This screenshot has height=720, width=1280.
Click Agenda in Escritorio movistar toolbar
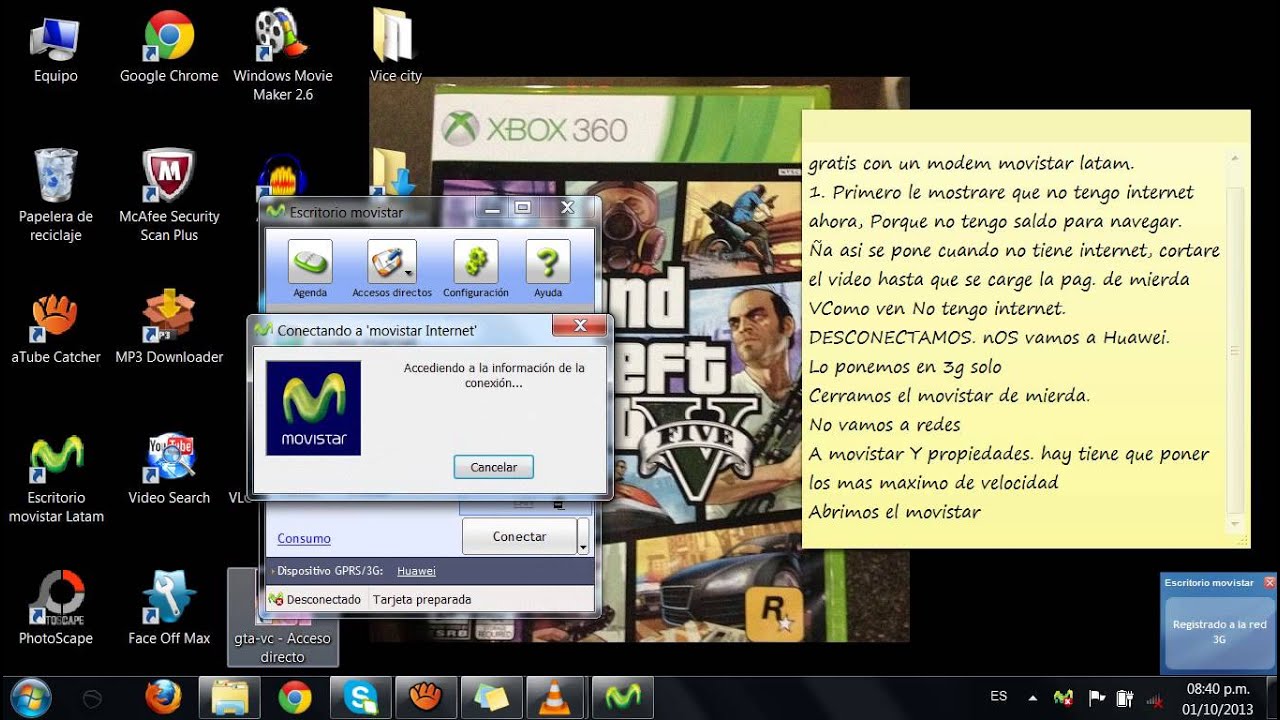(310, 270)
